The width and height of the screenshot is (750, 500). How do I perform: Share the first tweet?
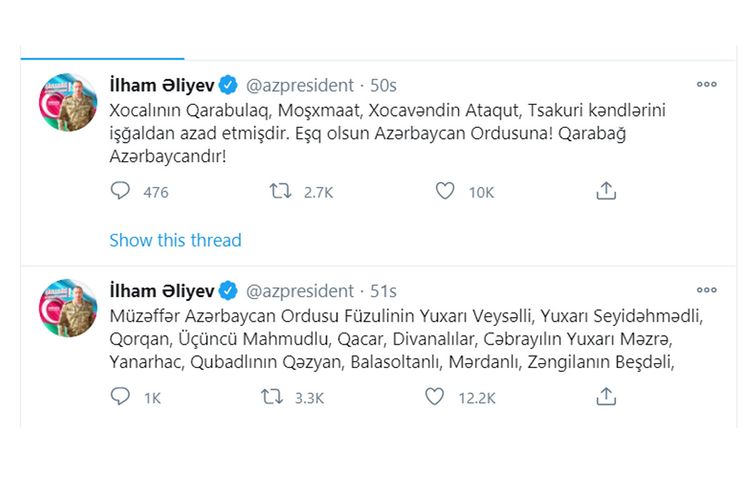[605, 191]
